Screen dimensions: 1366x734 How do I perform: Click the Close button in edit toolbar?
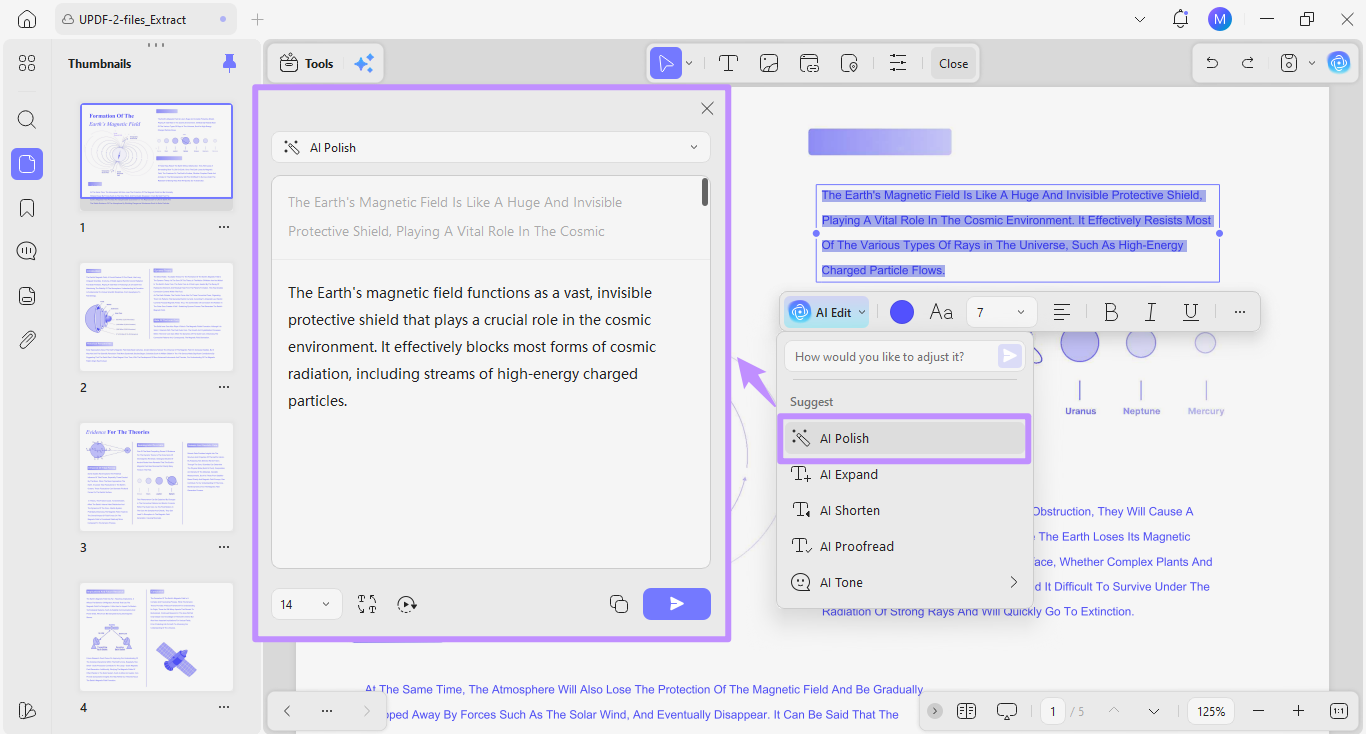[953, 63]
